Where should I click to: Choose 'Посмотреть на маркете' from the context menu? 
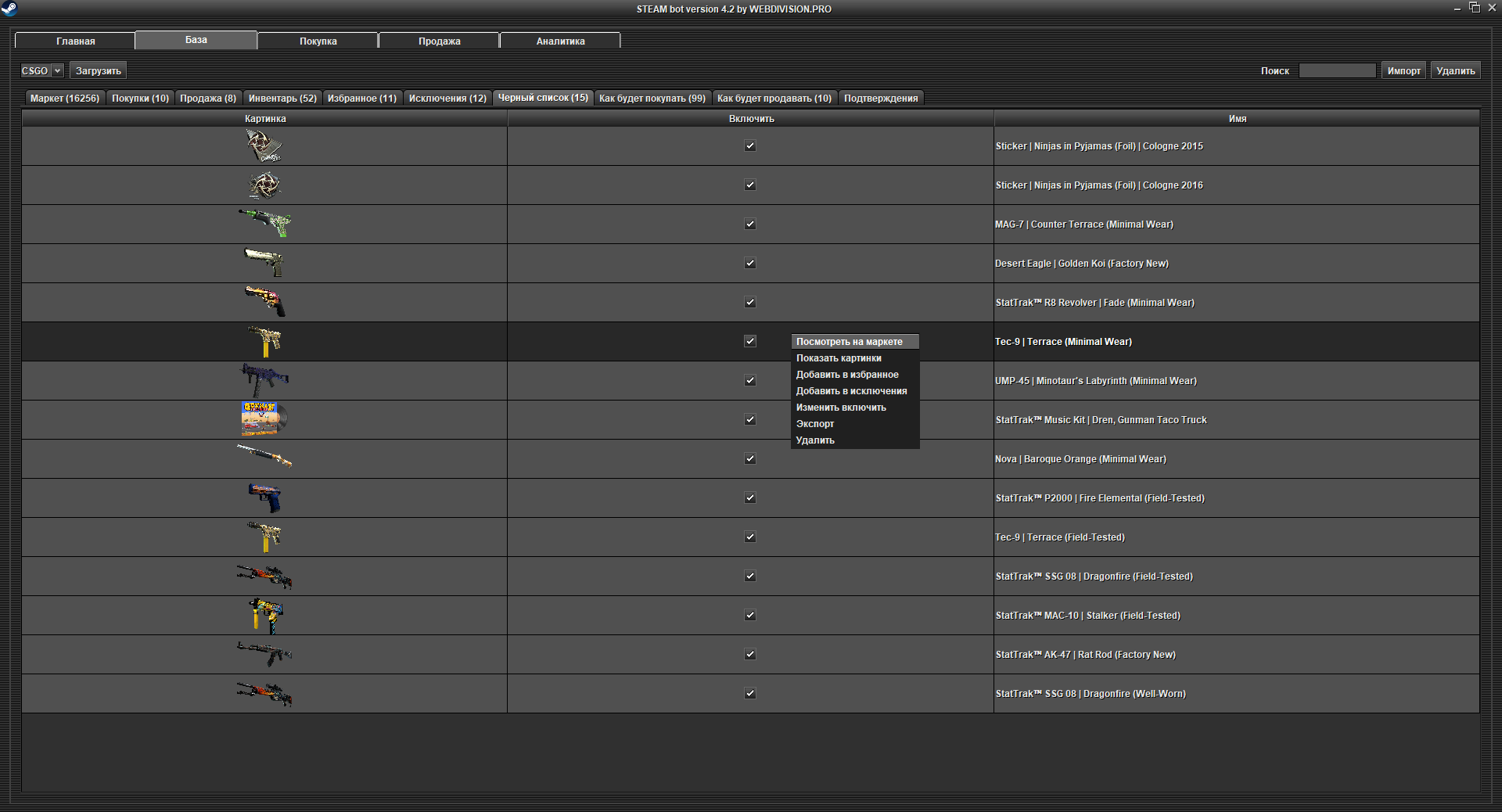(x=849, y=342)
